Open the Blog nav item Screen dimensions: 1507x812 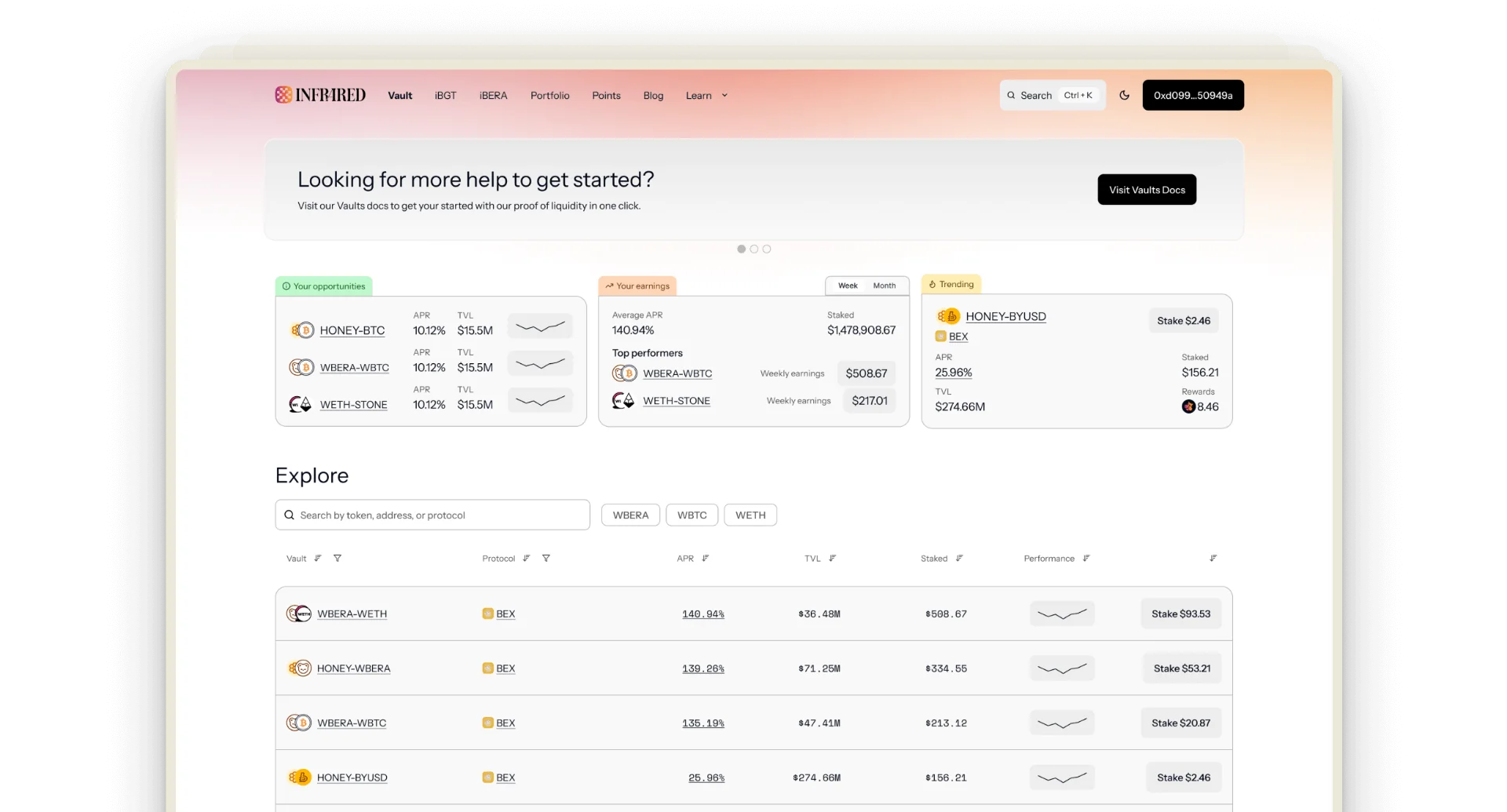653,96
